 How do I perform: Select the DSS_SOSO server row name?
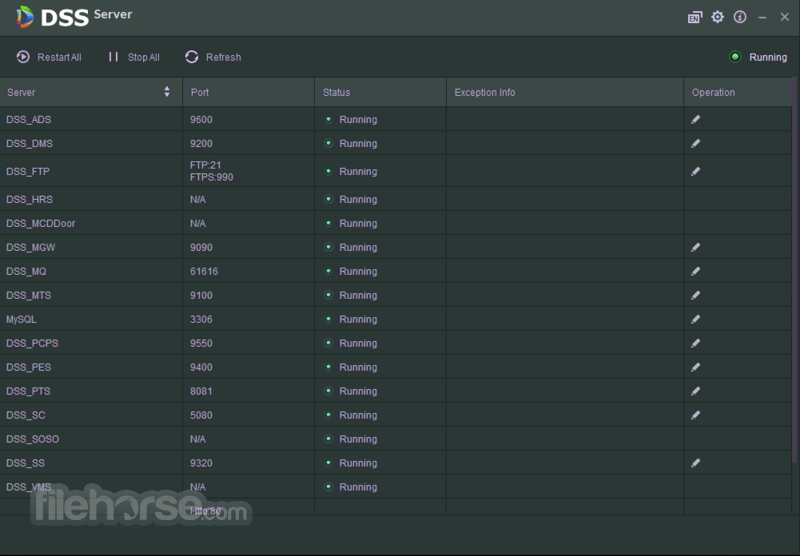coord(33,439)
